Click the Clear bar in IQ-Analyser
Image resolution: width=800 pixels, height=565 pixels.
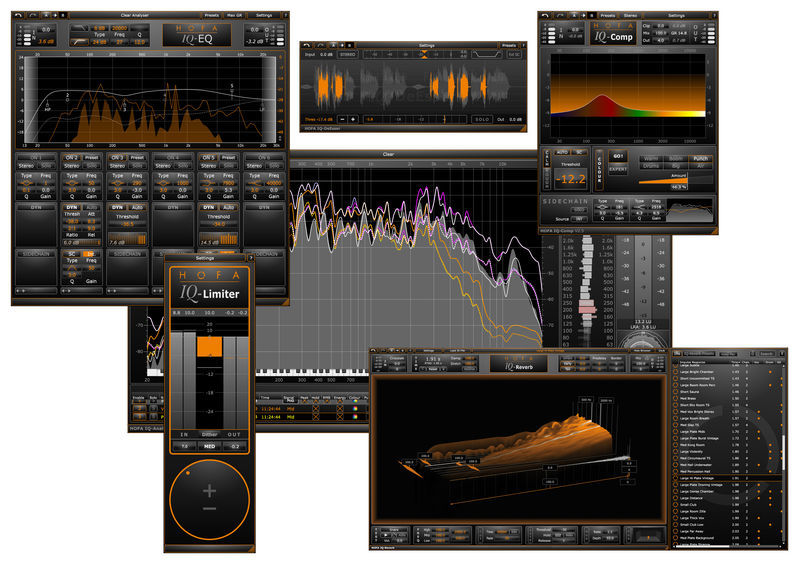(388, 154)
